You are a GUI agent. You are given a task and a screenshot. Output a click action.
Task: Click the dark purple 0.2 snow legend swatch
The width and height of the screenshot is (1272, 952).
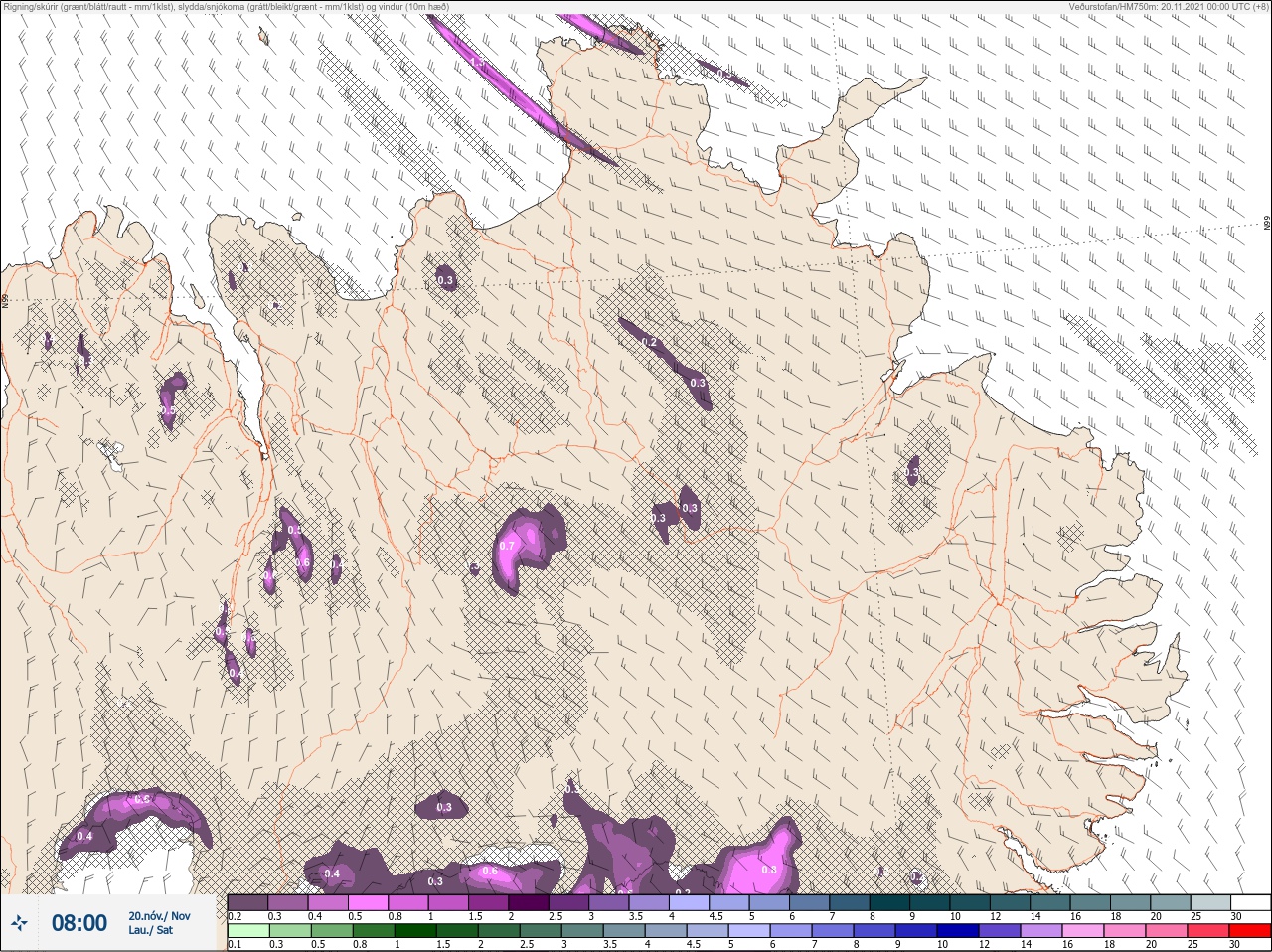tap(247, 902)
